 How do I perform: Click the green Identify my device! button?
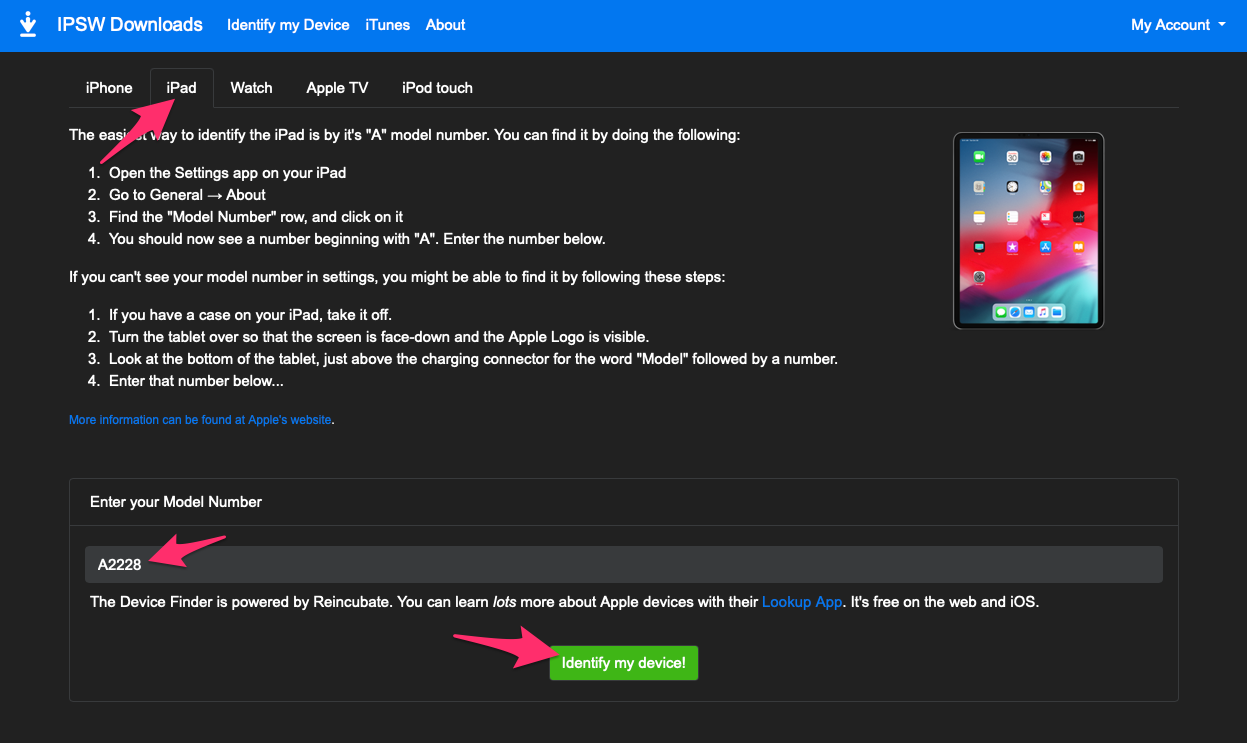(624, 663)
